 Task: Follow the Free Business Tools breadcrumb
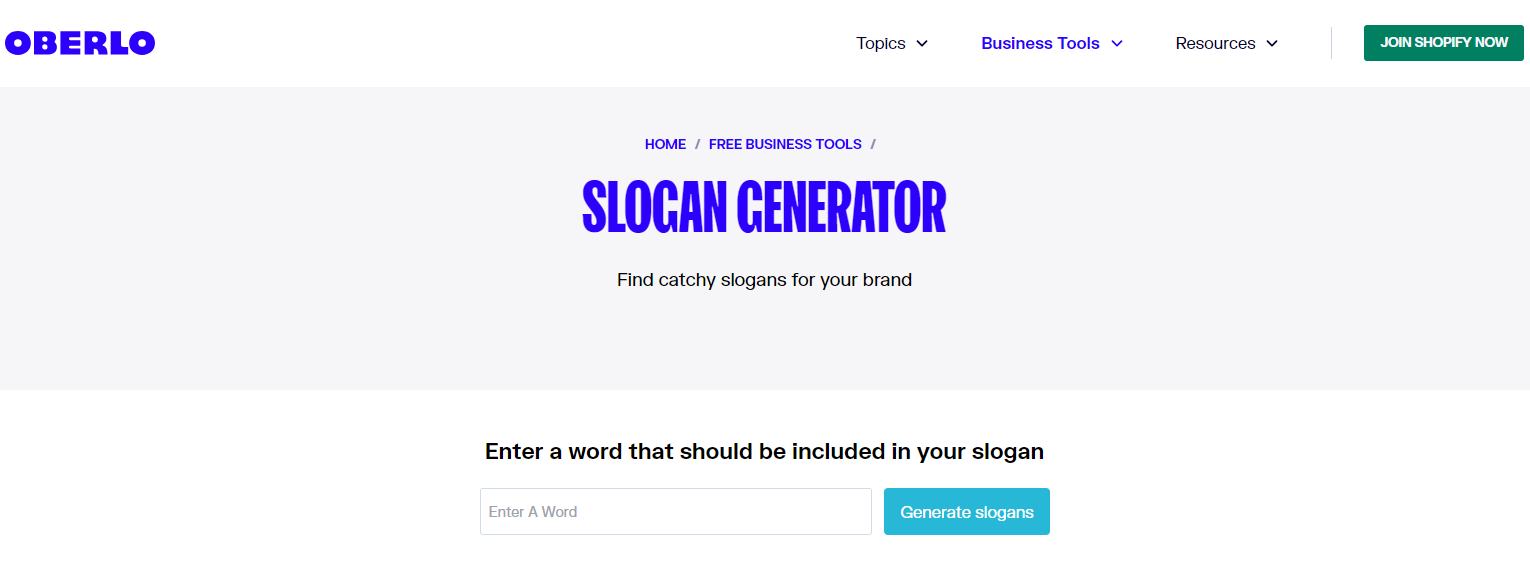point(785,144)
